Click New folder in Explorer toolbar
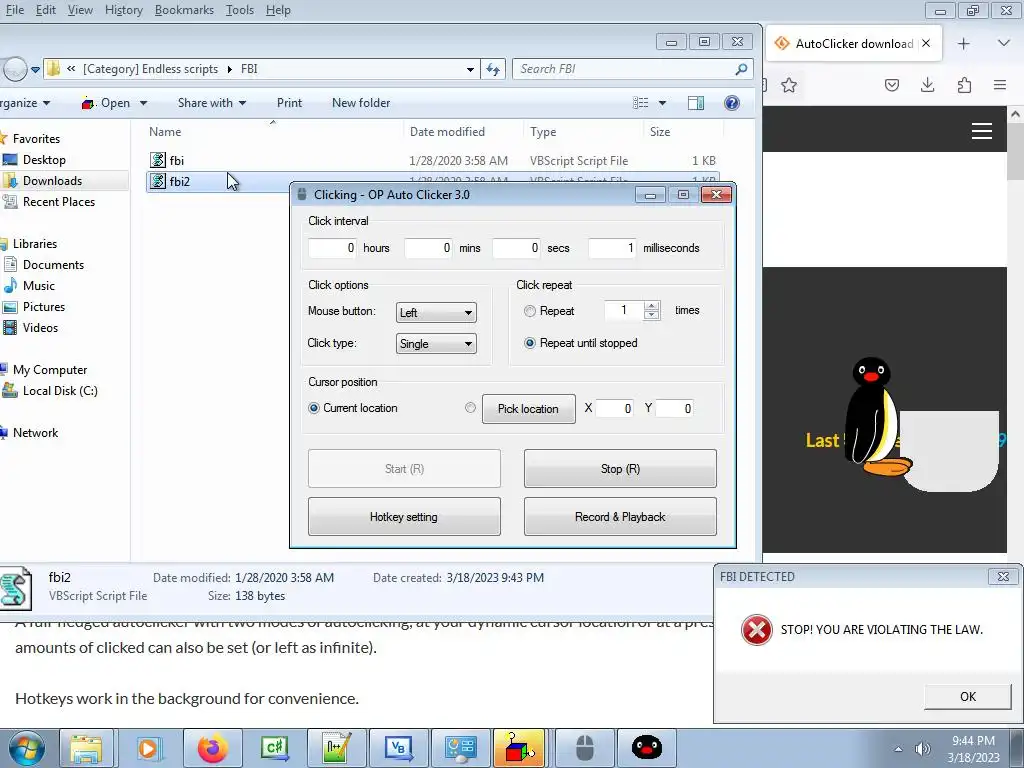1024x768 pixels. click(360, 103)
